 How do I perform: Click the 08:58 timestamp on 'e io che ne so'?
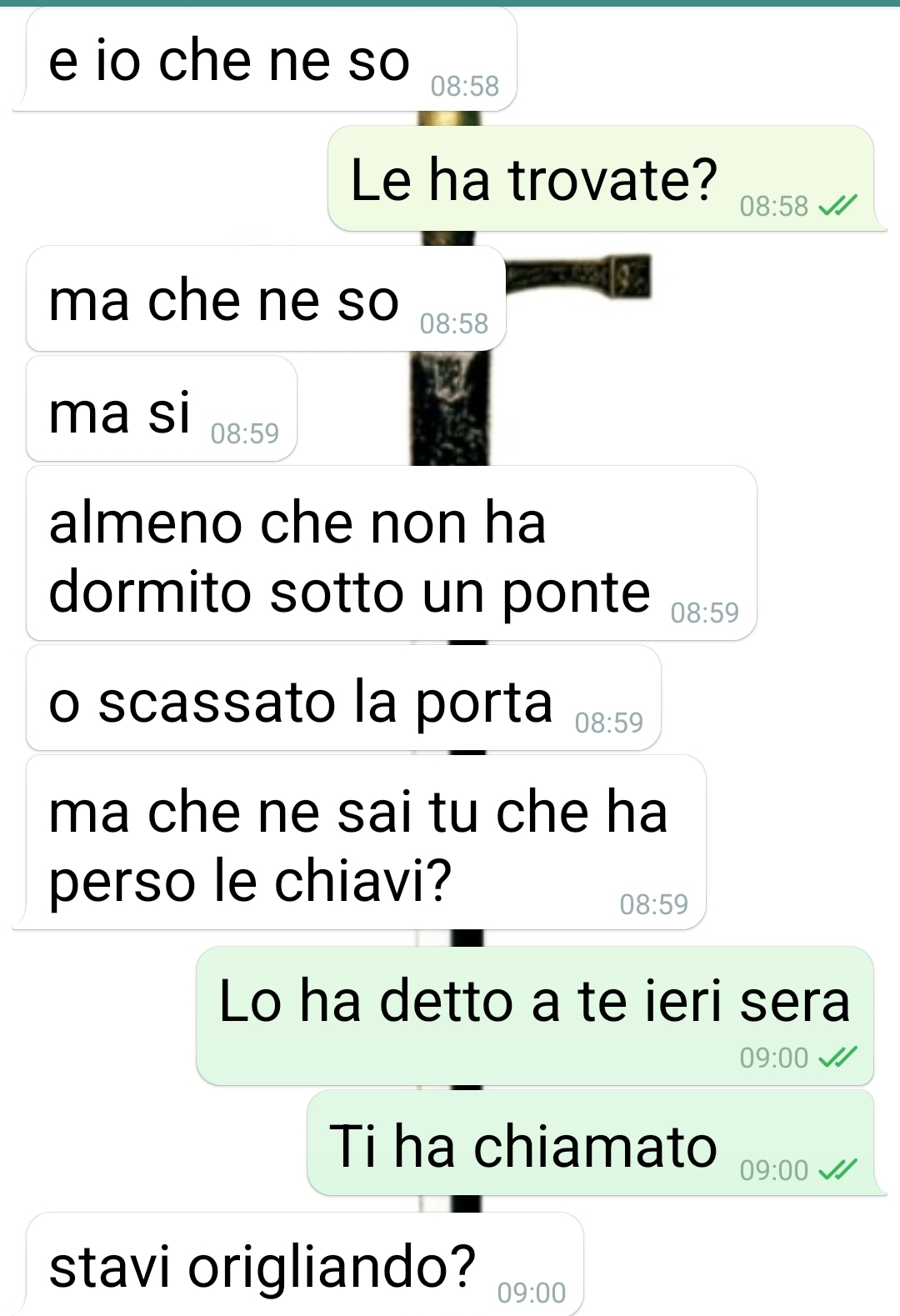tap(465, 86)
